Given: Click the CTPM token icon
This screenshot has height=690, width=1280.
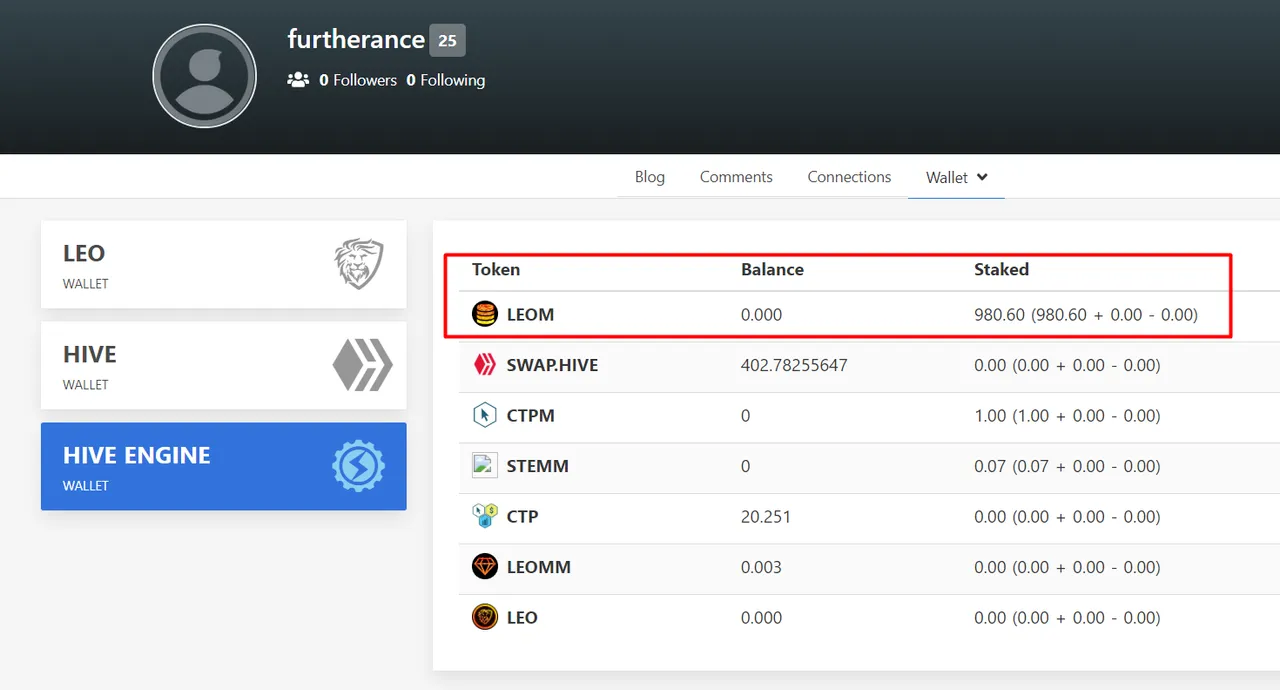Looking at the screenshot, I should coord(485,415).
